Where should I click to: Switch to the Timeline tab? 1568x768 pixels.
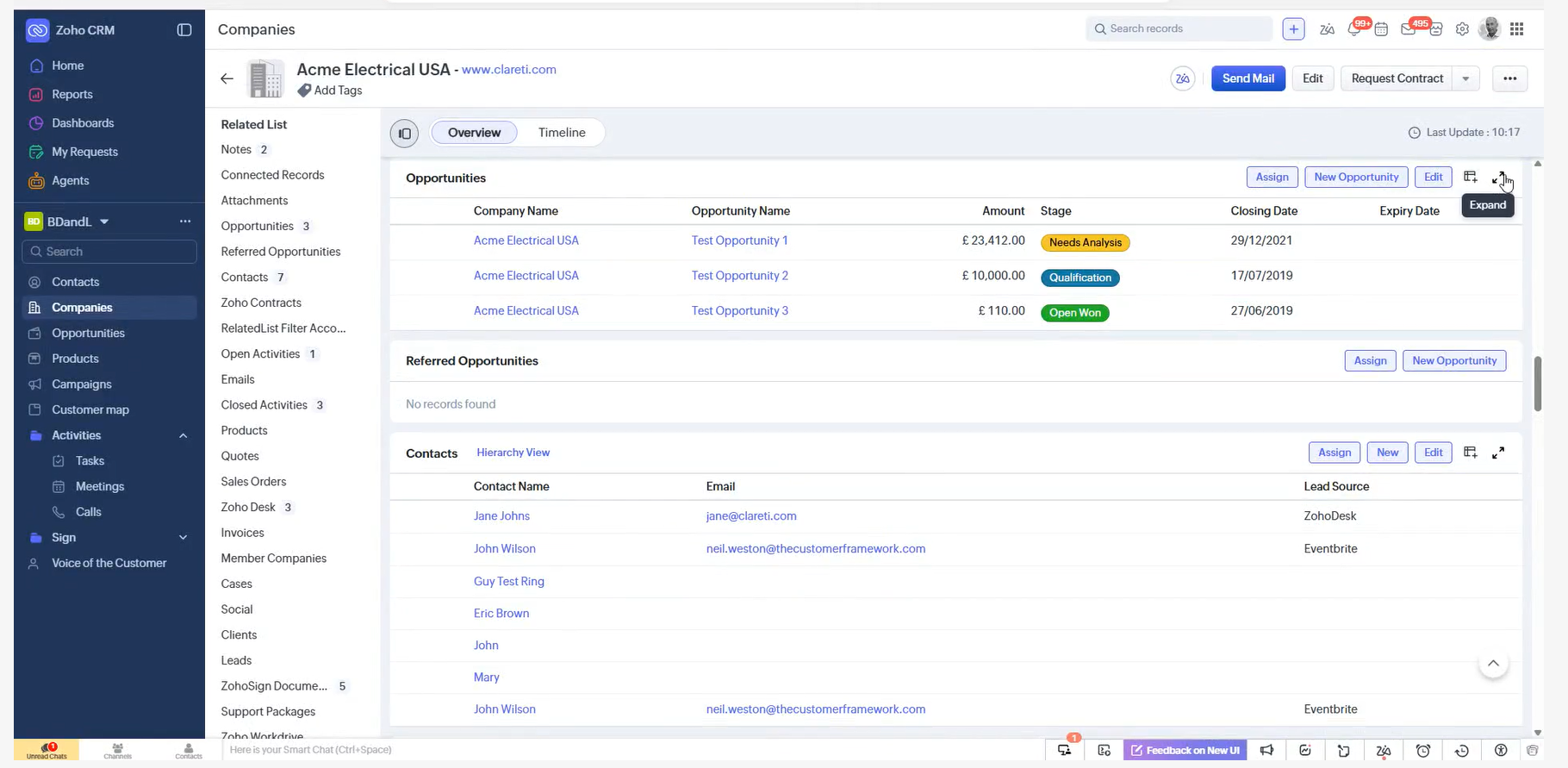click(562, 133)
